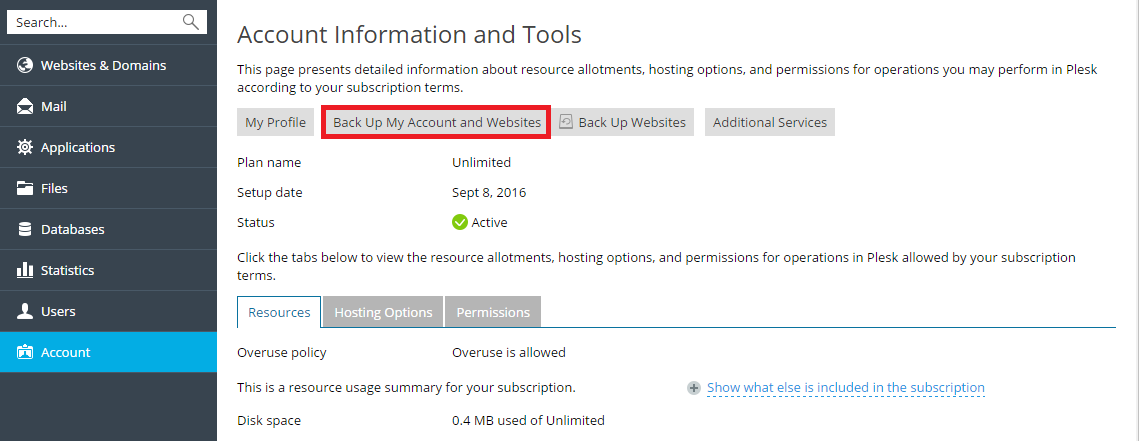Click the Mail envelope icon
Viewport: 1139px width, 441px height.
26,107
